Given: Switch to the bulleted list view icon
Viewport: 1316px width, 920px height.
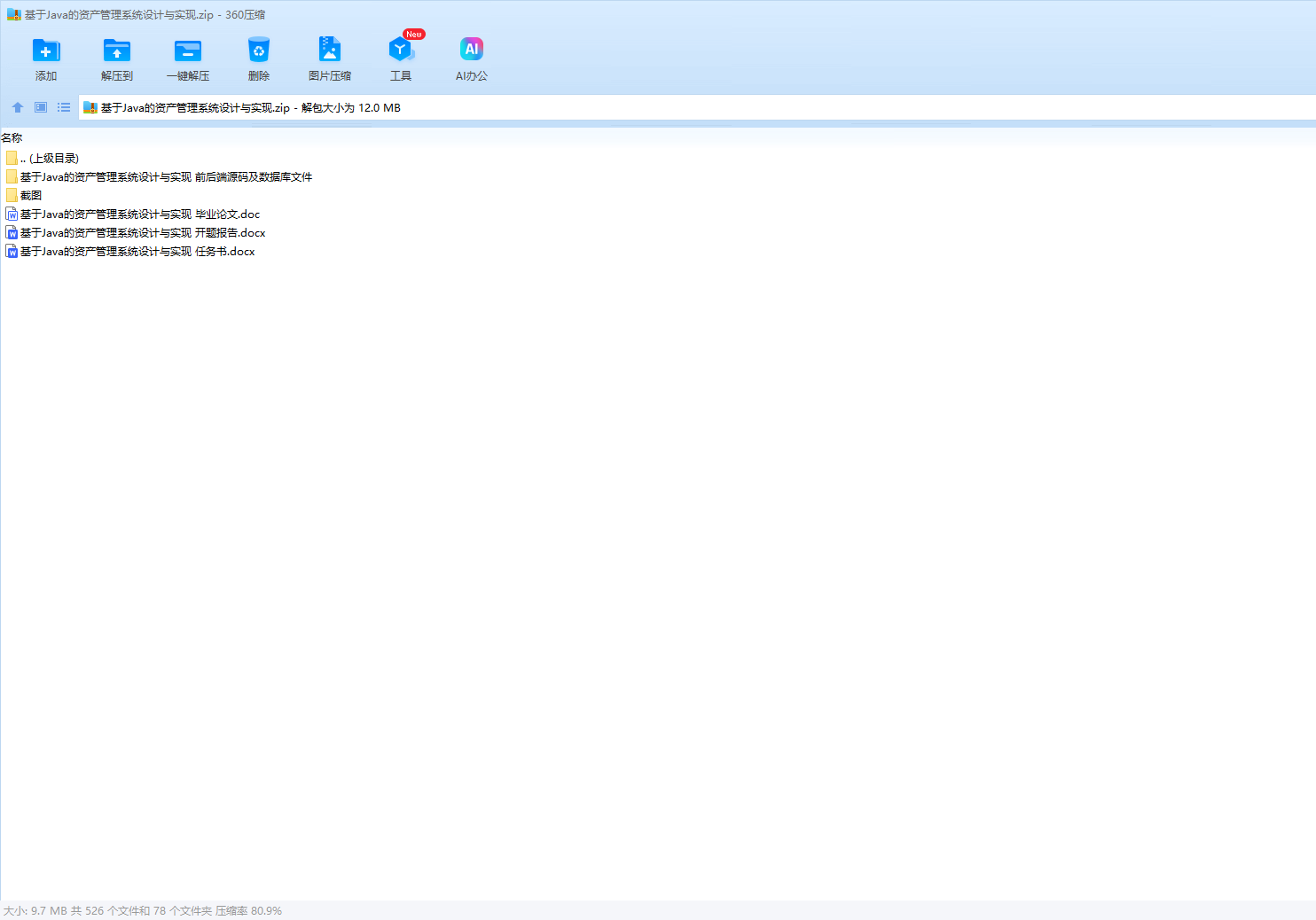Looking at the screenshot, I should click(64, 107).
